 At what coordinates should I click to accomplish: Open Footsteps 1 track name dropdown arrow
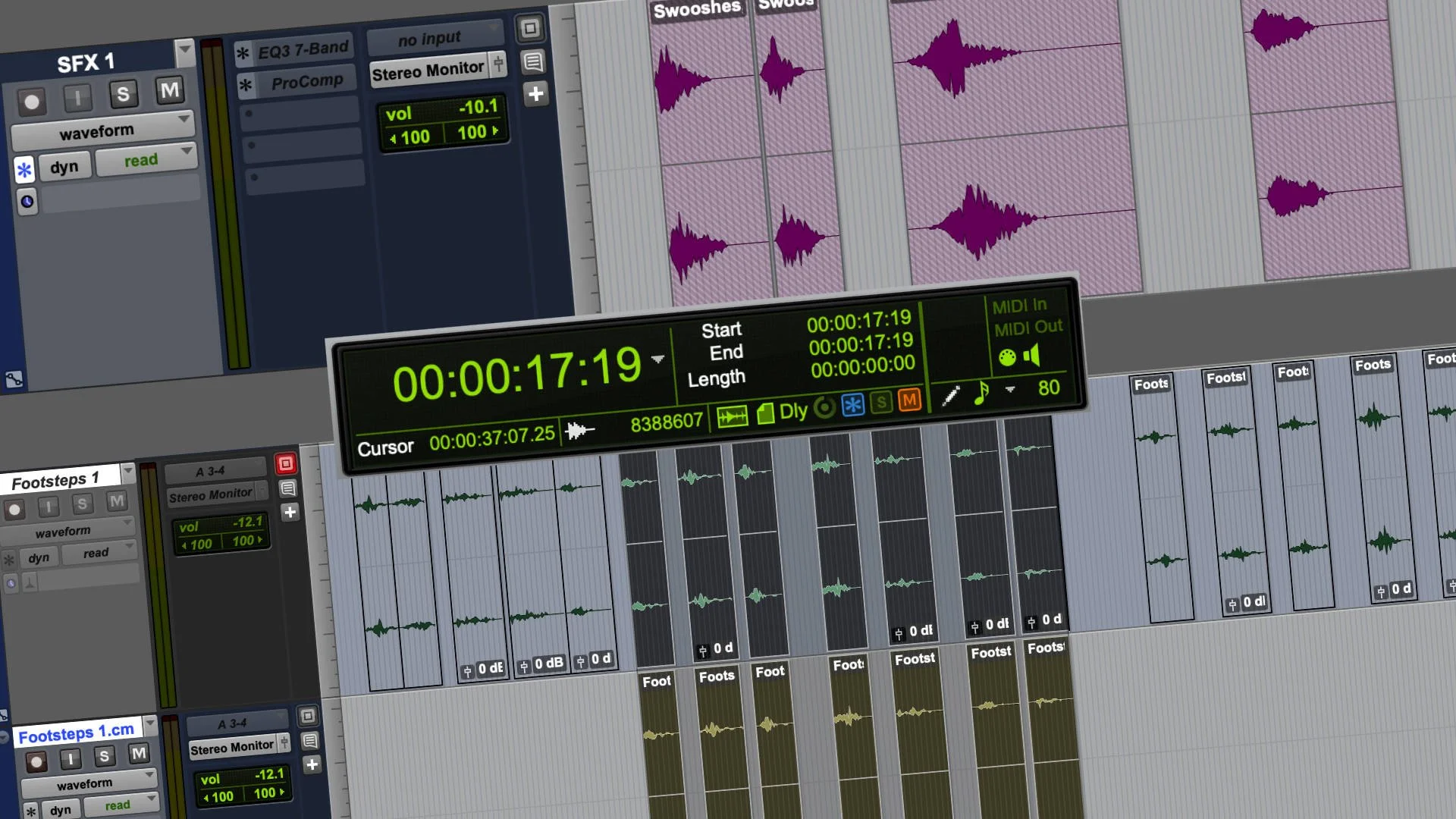point(127,472)
